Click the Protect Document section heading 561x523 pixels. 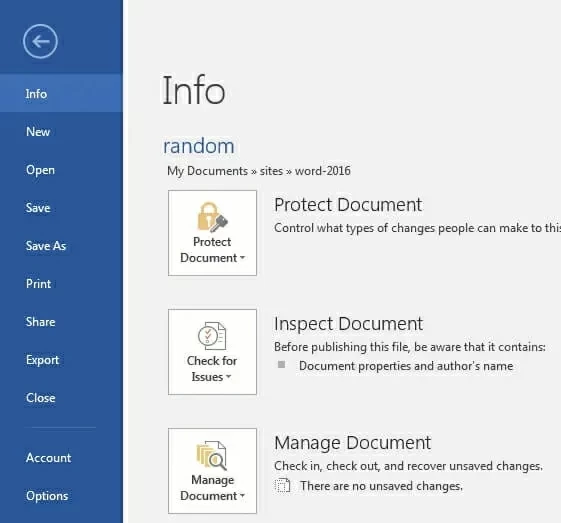pos(348,205)
